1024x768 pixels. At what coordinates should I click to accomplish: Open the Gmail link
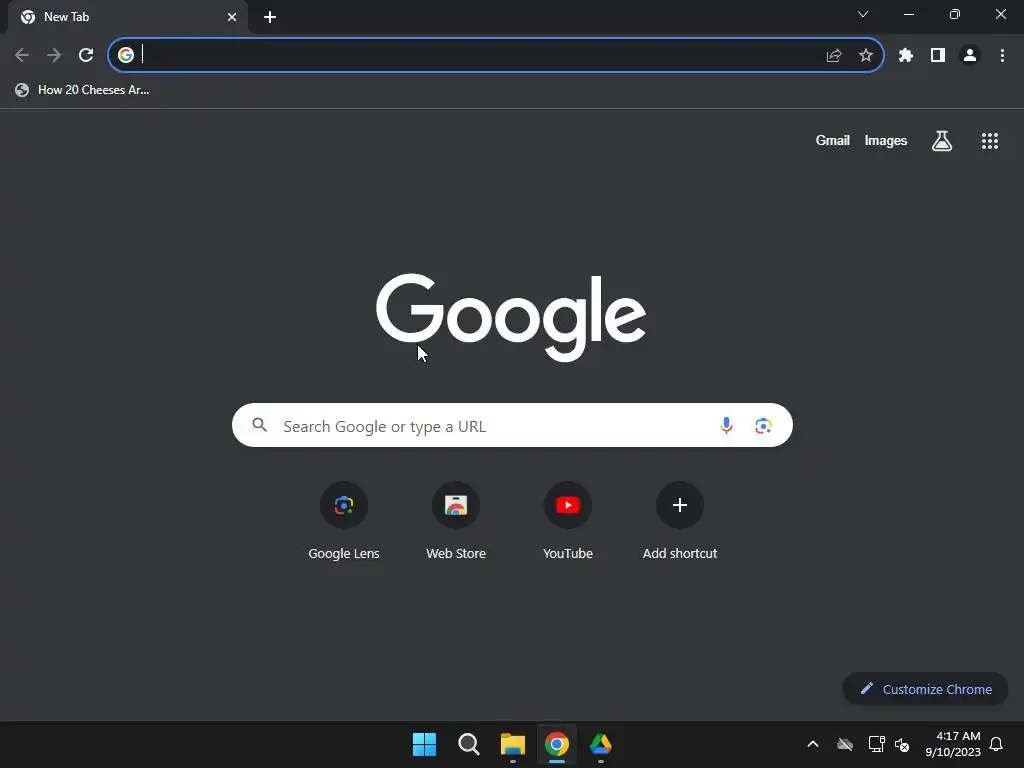pos(832,140)
